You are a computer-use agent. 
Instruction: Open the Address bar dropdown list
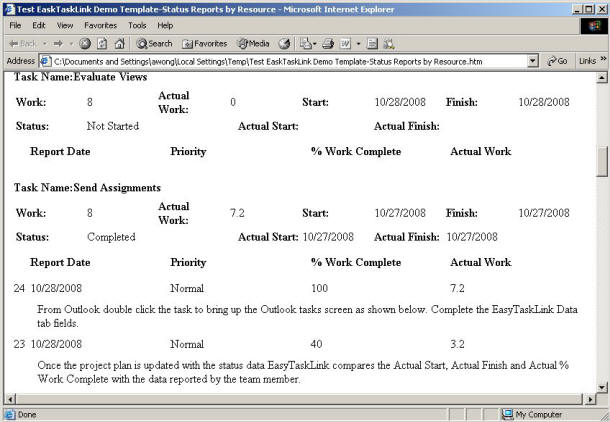pyautogui.click(x=533, y=61)
